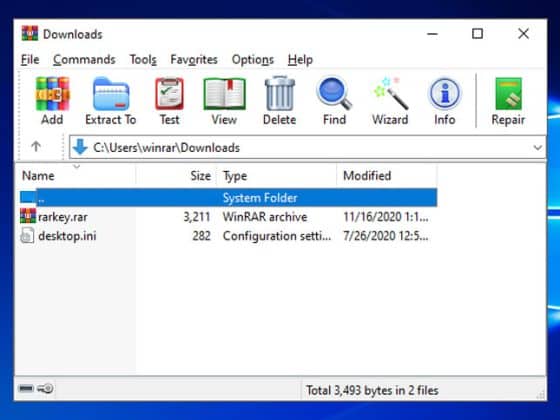Click the Configuration setti... type cell

pos(277,236)
